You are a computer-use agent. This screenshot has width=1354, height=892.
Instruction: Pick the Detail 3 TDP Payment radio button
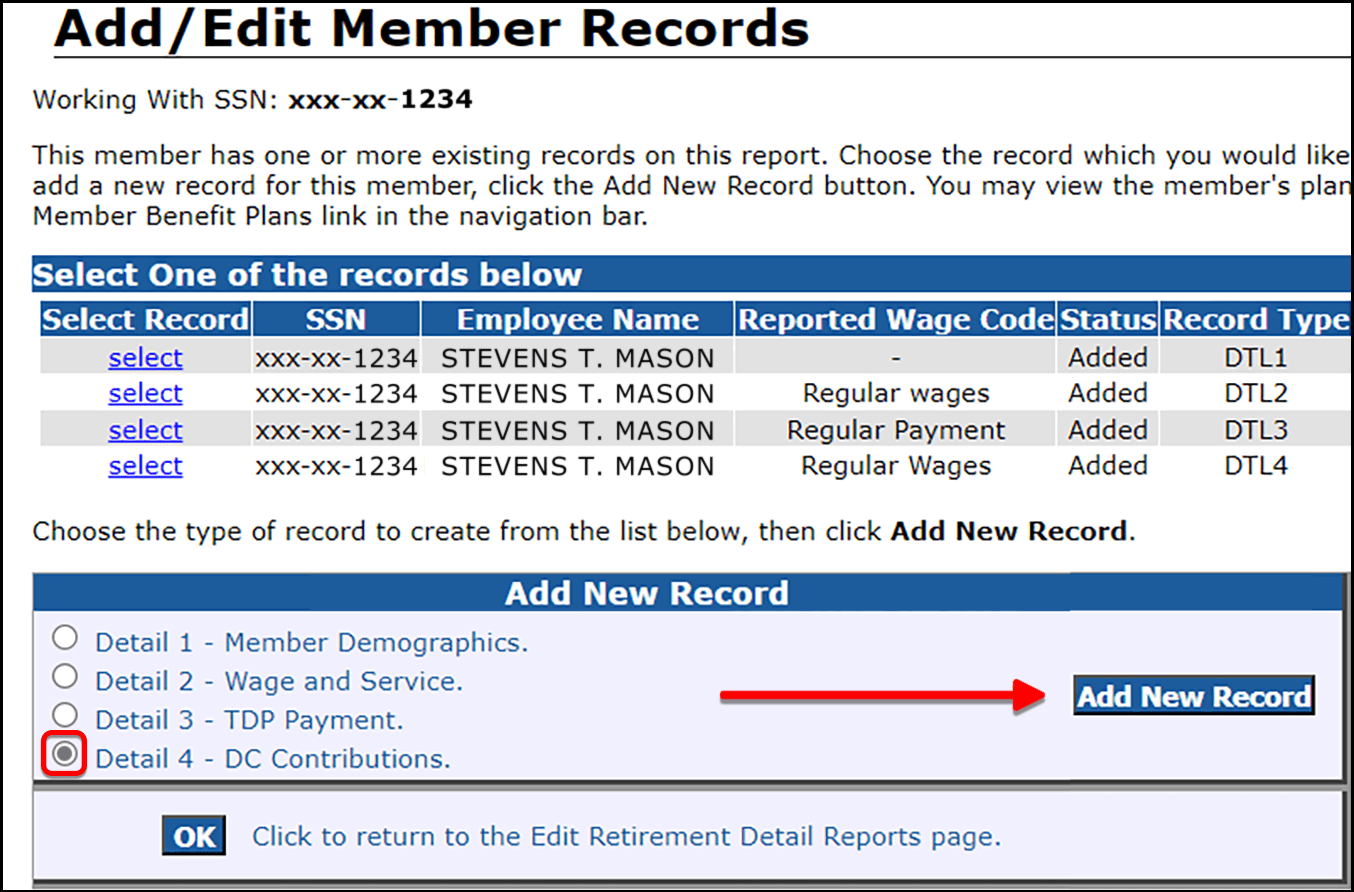coord(64,714)
